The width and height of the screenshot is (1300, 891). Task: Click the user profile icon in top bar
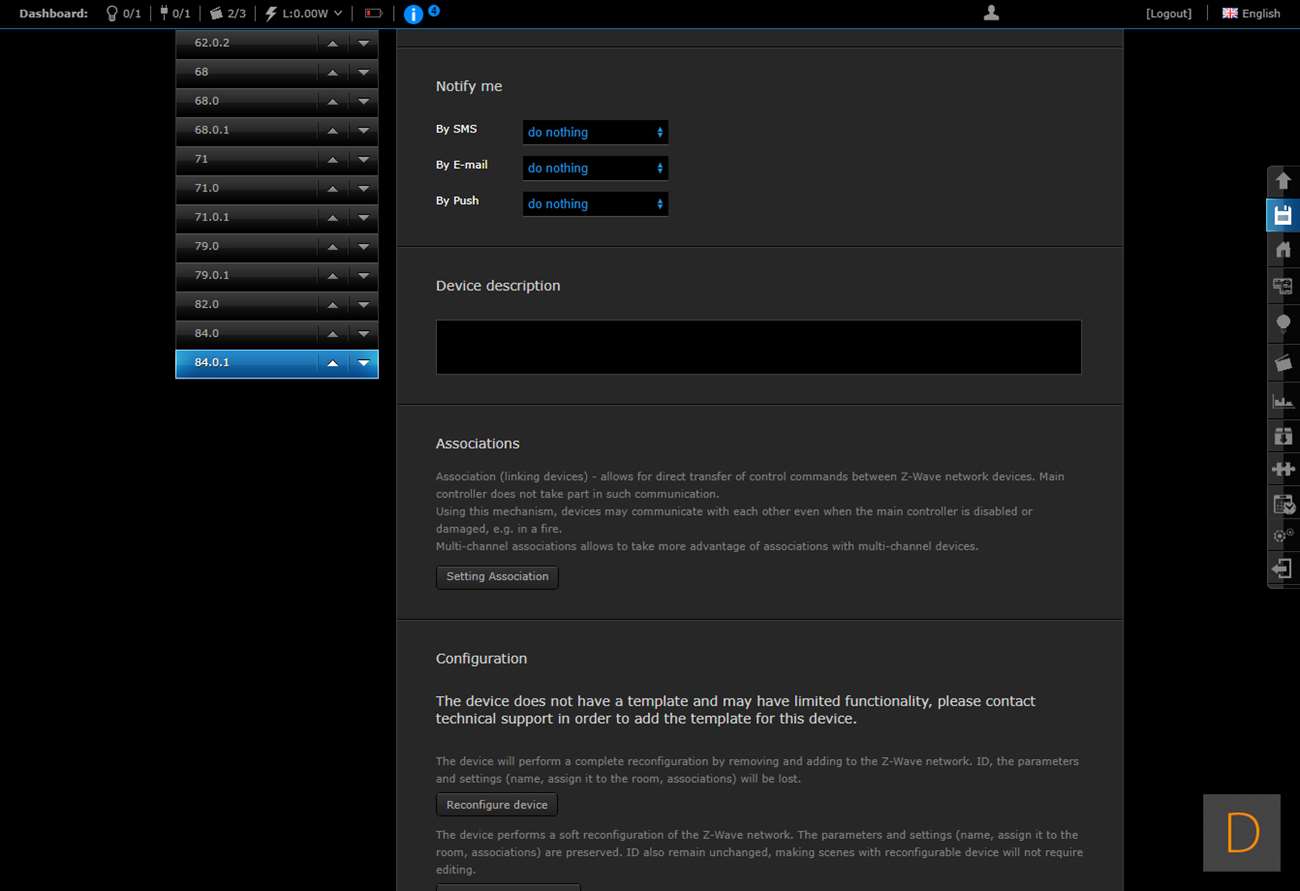point(991,13)
